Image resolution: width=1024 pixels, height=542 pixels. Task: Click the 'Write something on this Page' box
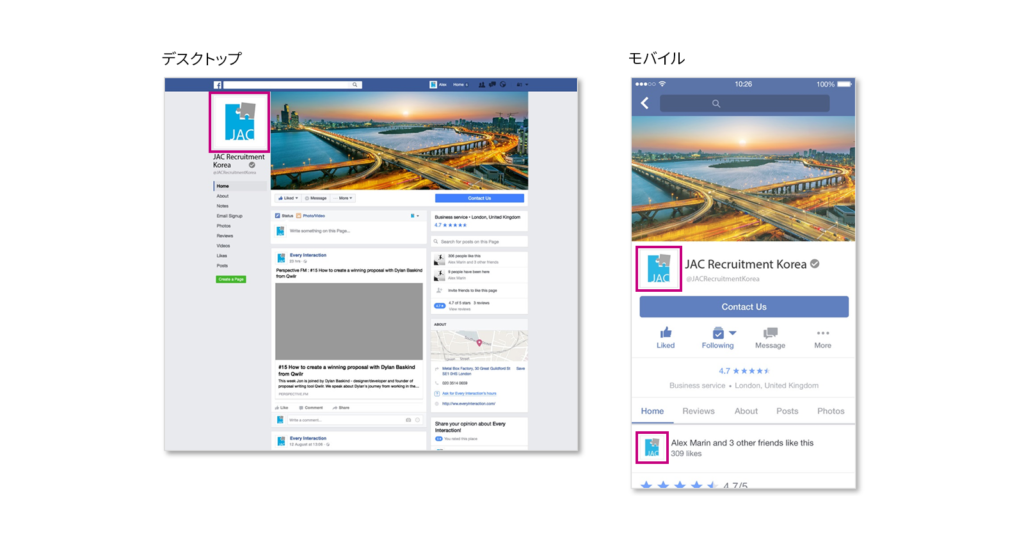tap(350, 231)
